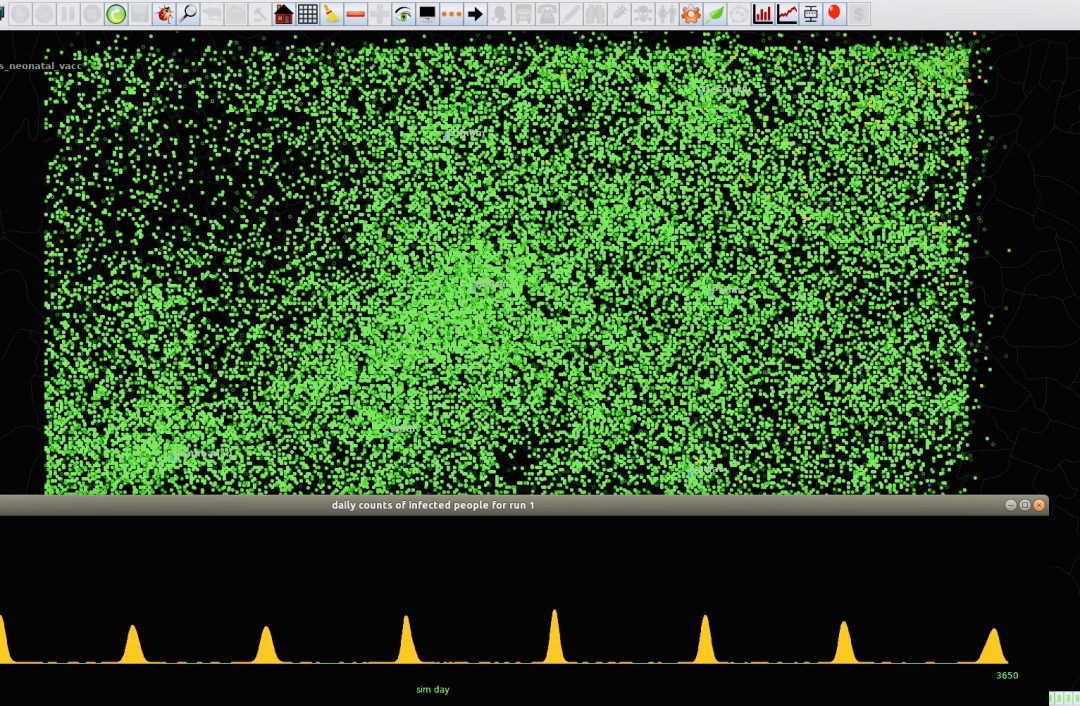The image size is (1080, 706).
Task: Click the green leaf icon
Action: point(716,14)
